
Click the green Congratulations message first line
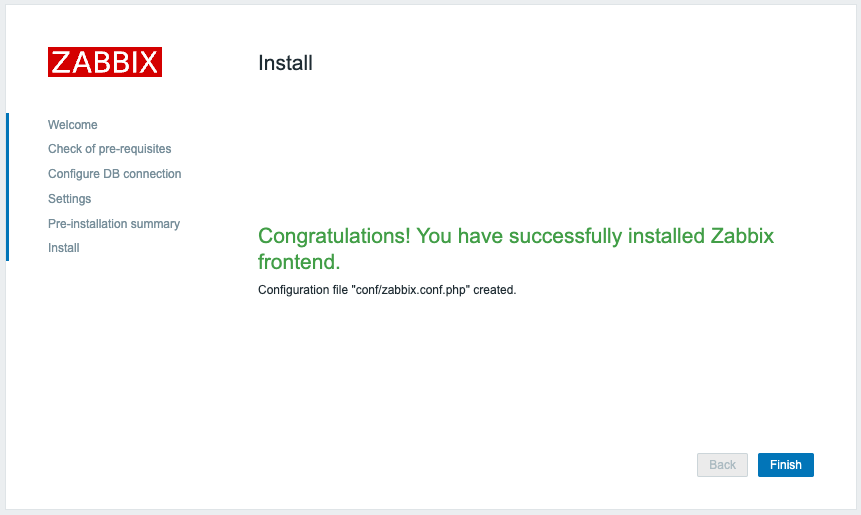tap(516, 236)
